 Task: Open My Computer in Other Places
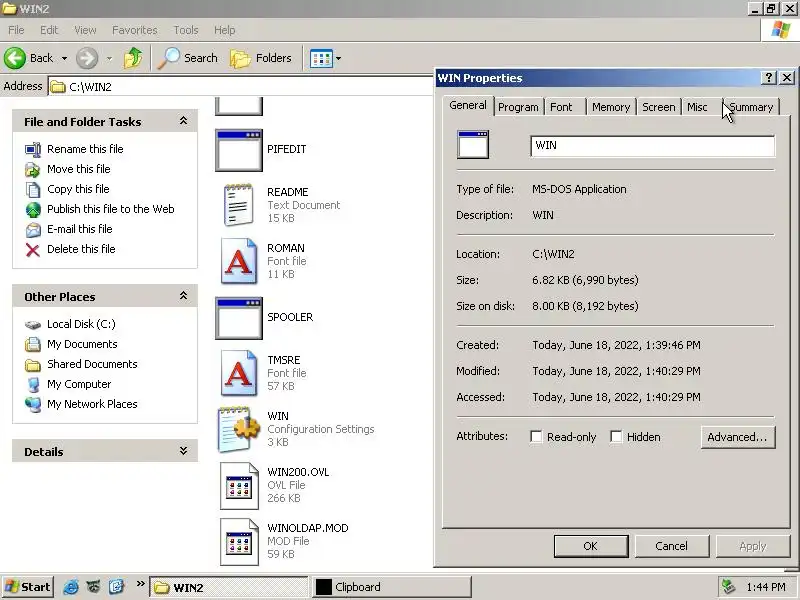79,384
